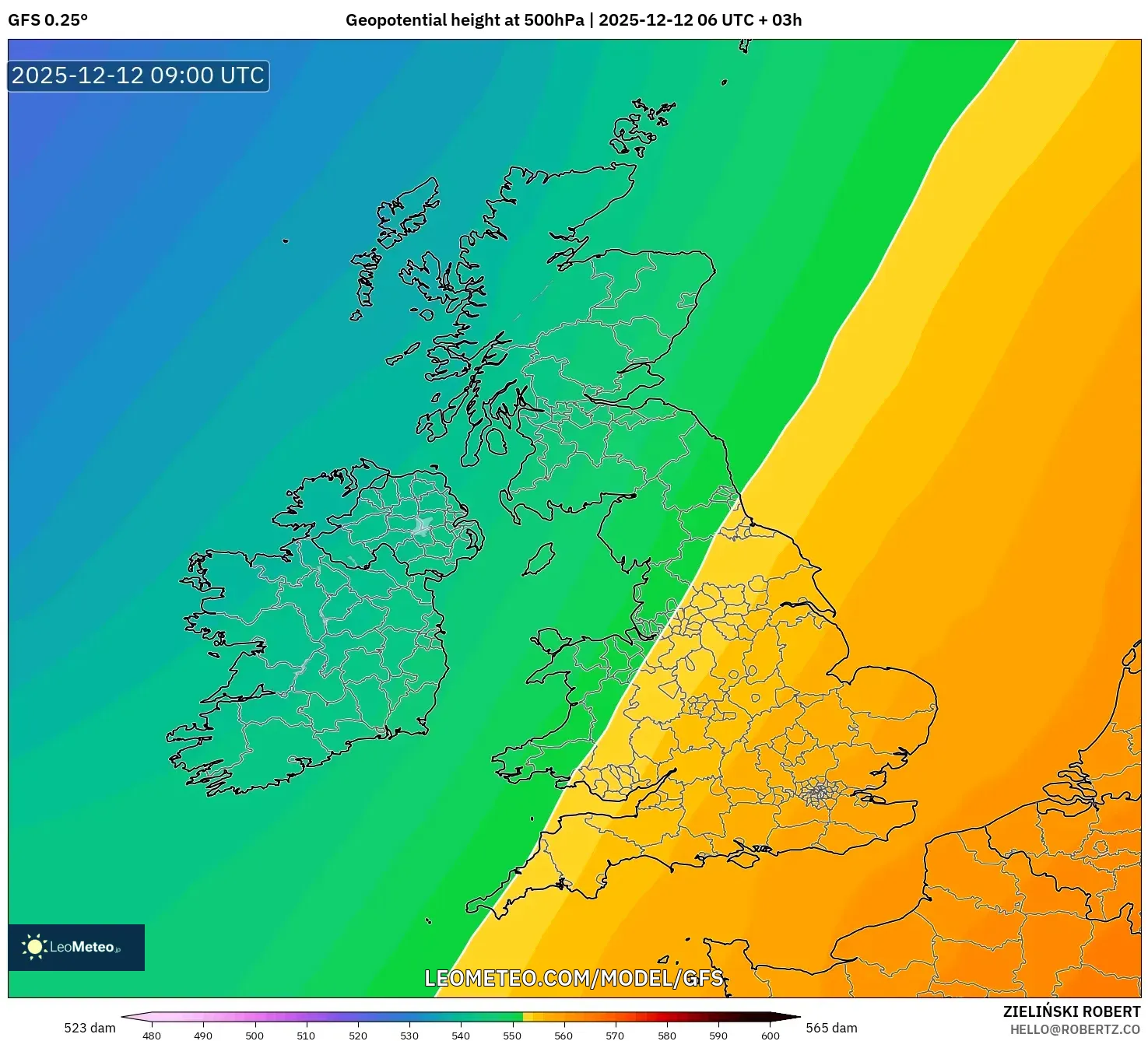This screenshot has width=1148, height=1041.
Task: Open the LEOMETEO.COM/MODEL/GFS link
Action: (x=574, y=979)
